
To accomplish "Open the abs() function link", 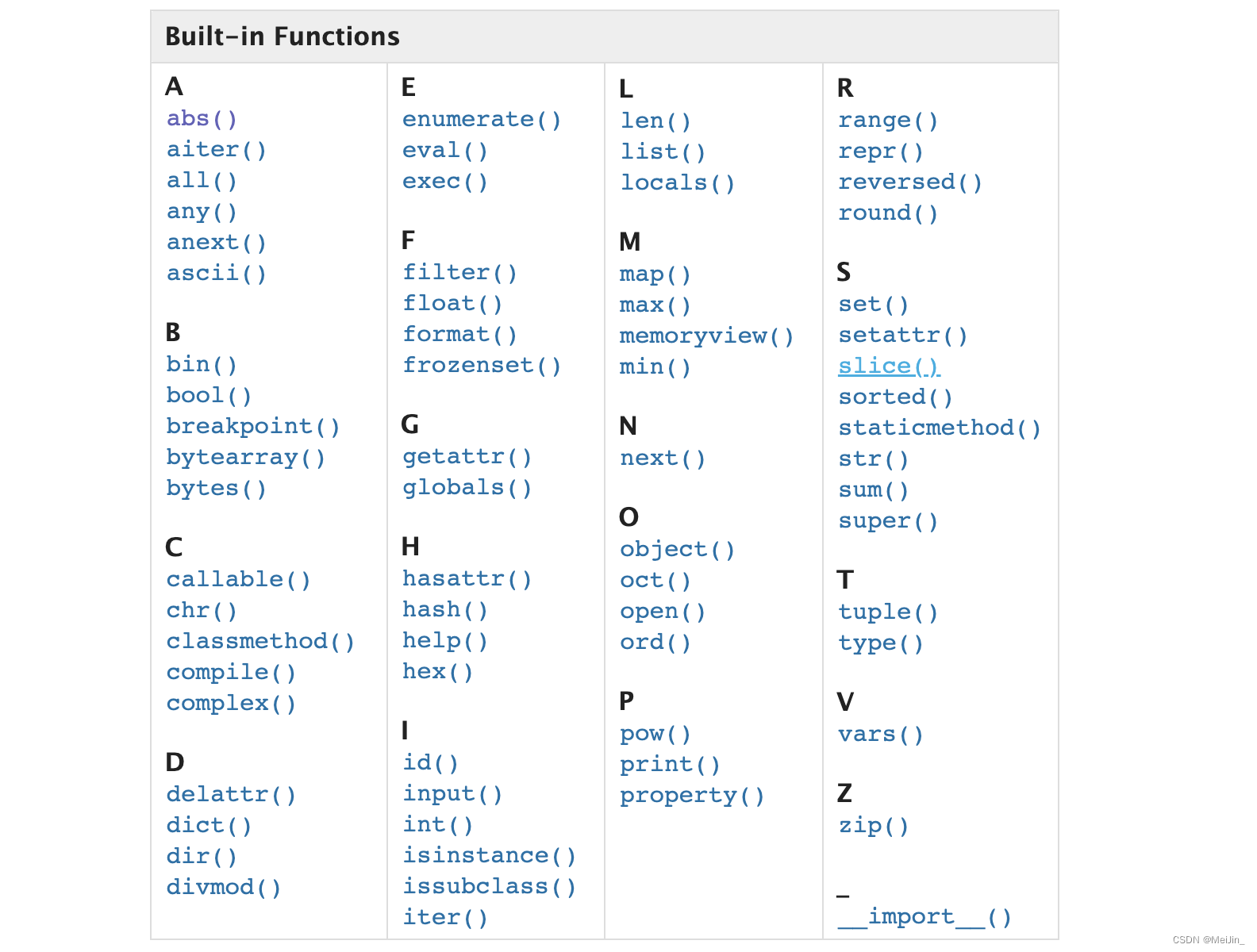I will tap(202, 119).
